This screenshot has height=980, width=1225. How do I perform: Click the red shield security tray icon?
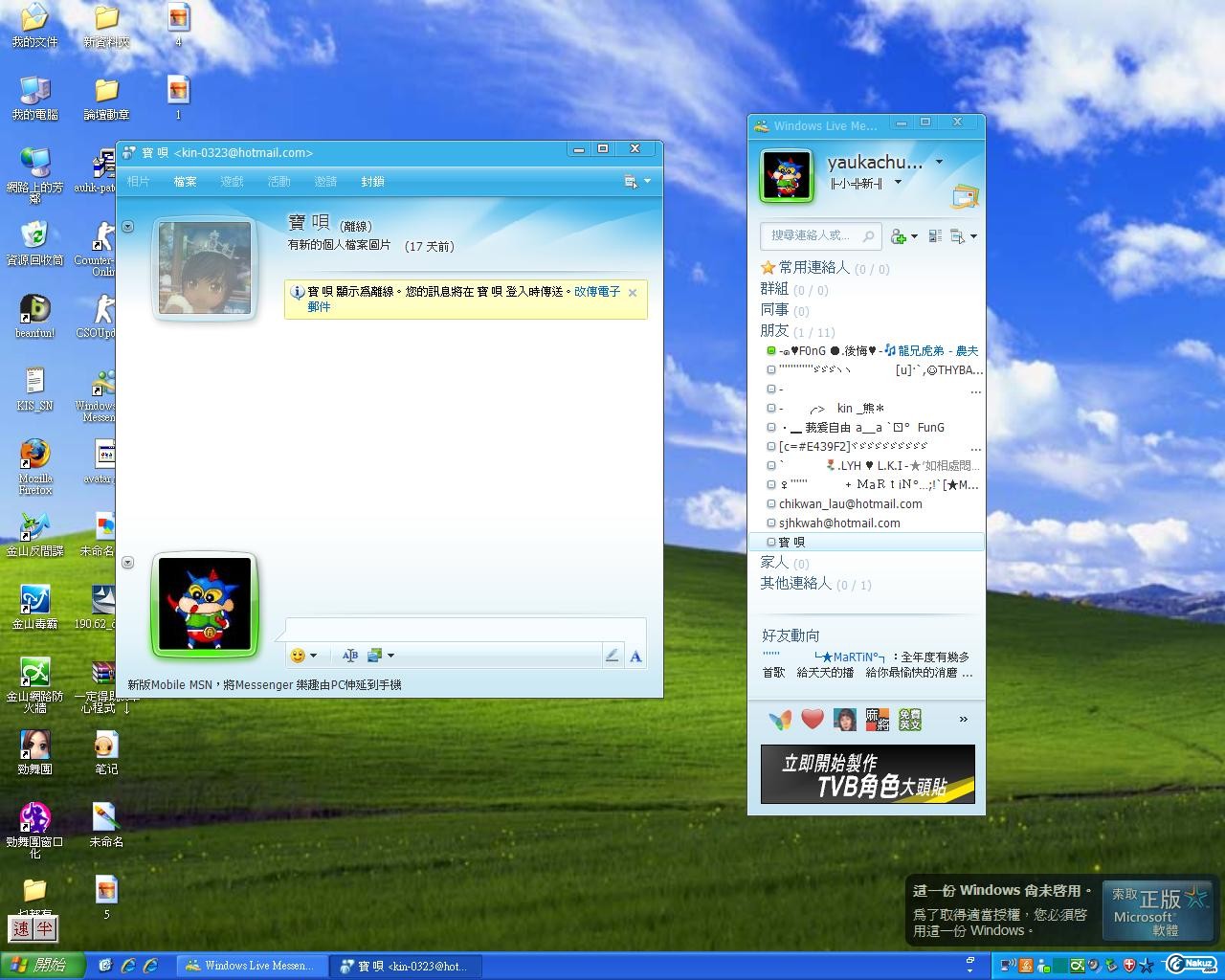(1129, 965)
